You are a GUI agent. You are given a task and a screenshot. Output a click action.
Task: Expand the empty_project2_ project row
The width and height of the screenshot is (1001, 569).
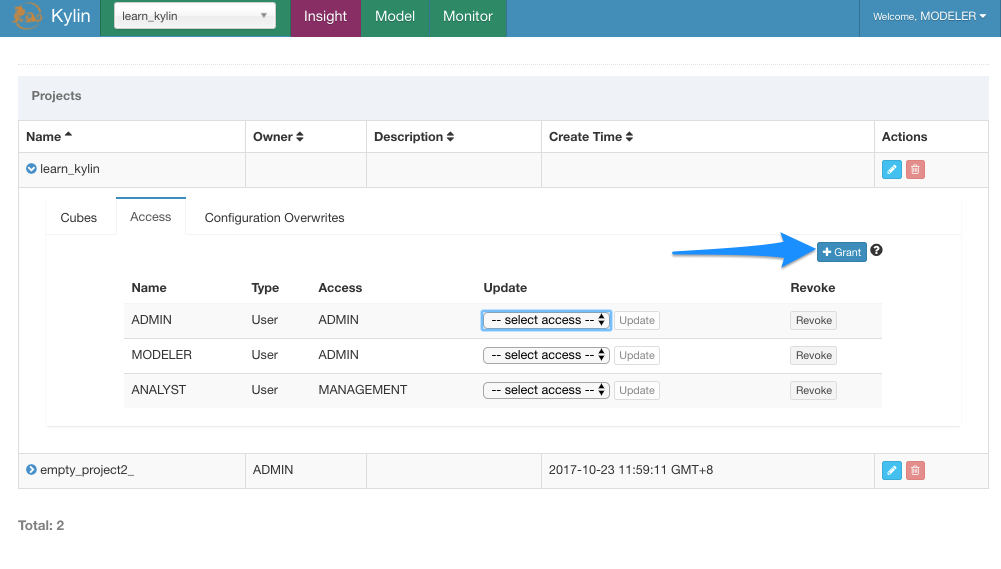coord(31,470)
